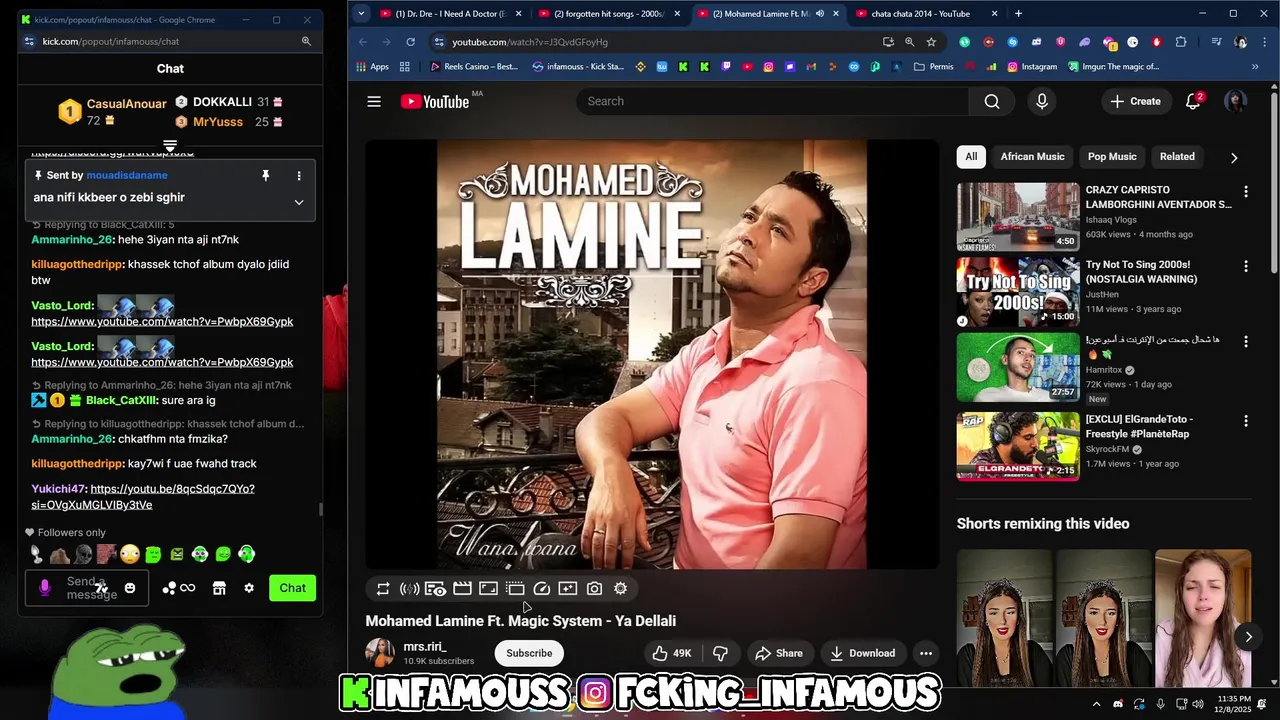Open chat settings gear in Kick chat
This screenshot has width=1280, height=720.
pos(249,588)
